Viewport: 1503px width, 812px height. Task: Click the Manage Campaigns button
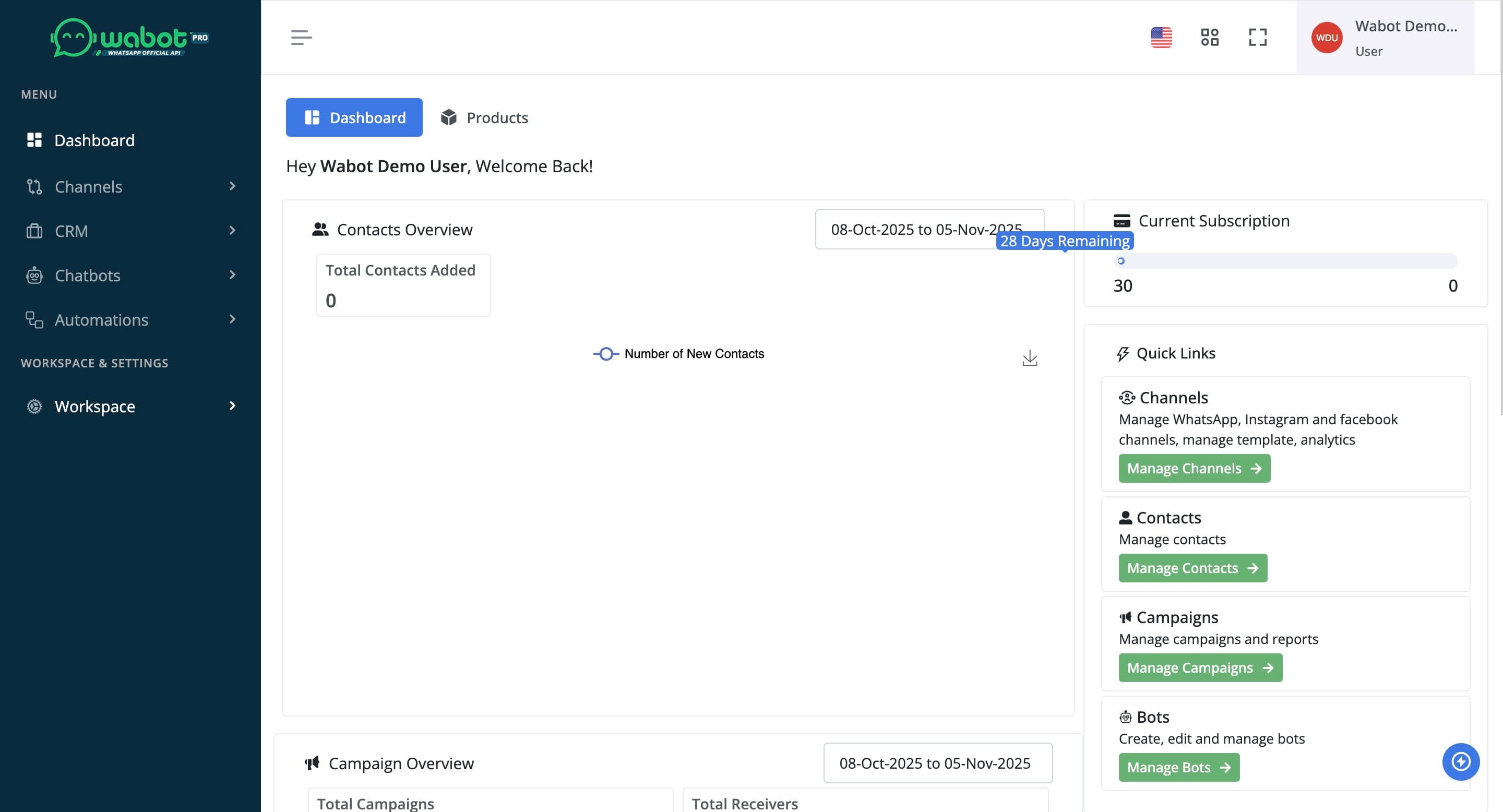point(1200,667)
